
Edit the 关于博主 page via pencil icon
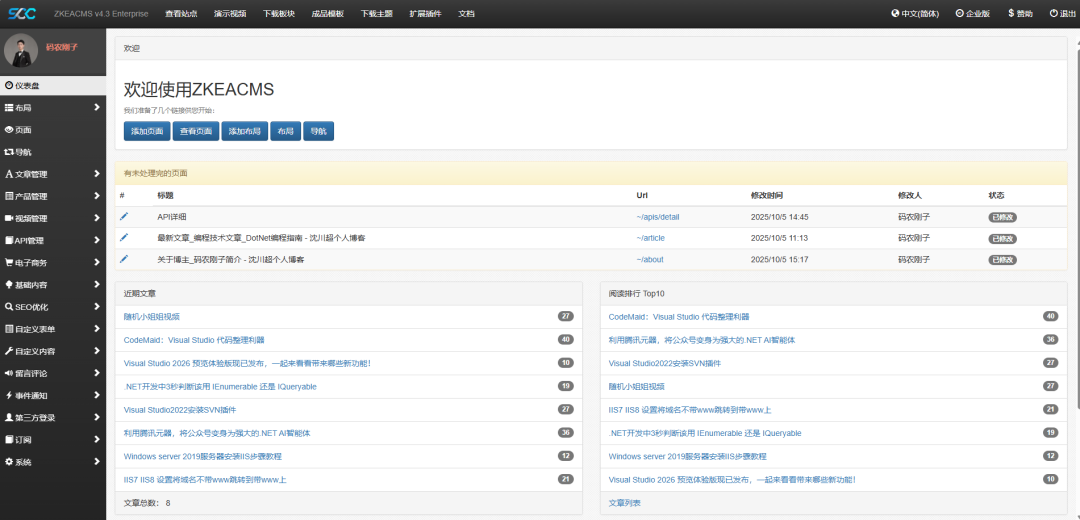pyautogui.click(x=124, y=258)
